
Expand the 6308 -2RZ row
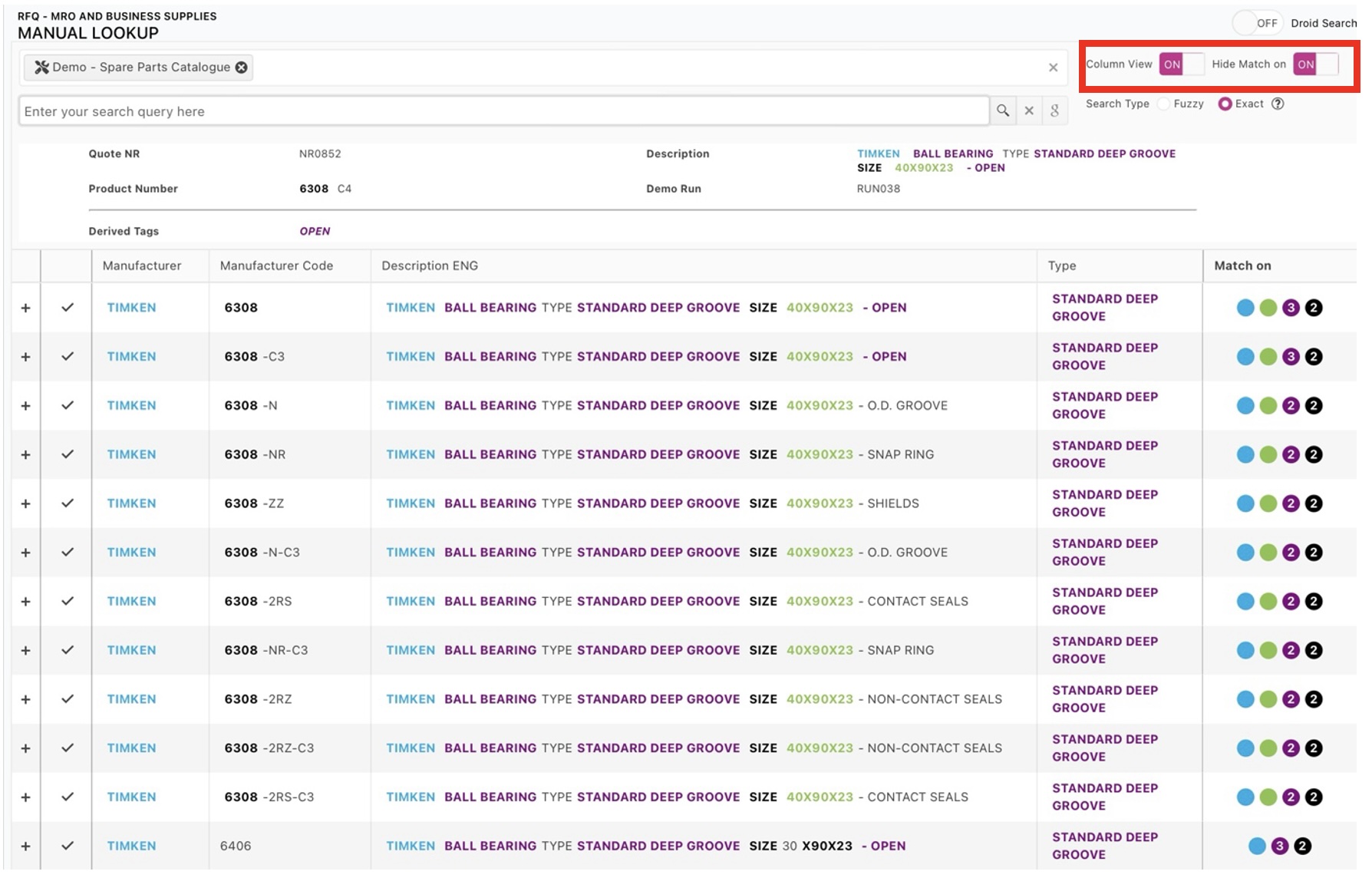tap(25, 699)
